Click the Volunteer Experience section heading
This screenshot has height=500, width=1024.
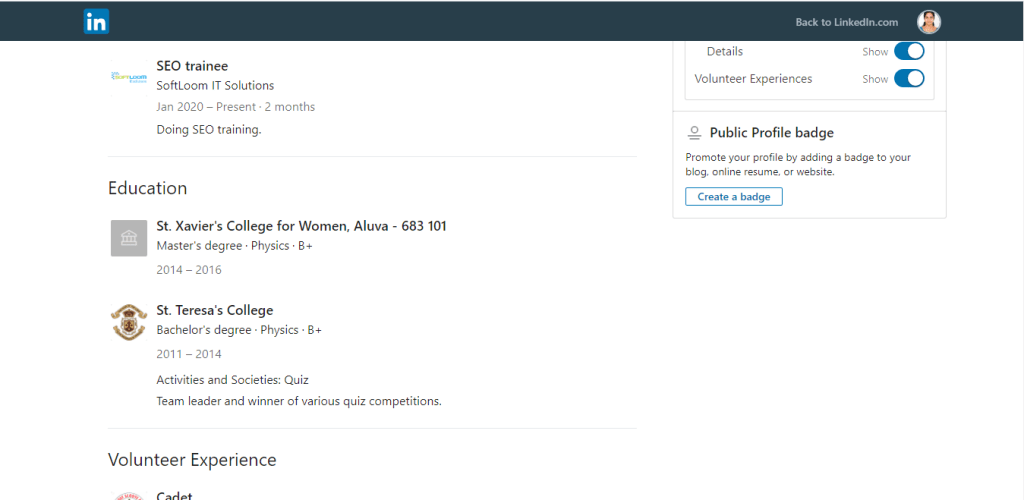point(192,460)
